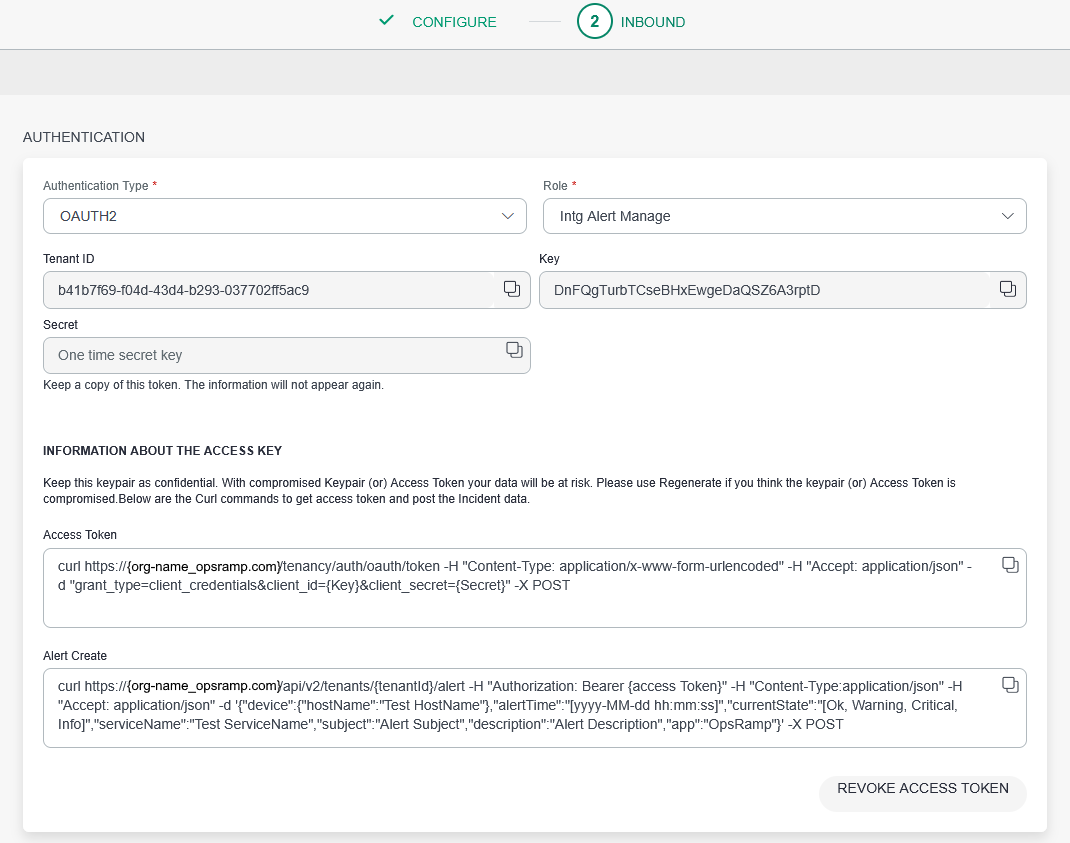This screenshot has width=1070, height=843.
Task: Click the 'Keep this keypair as confidential' paragraph
Action: 499,491
